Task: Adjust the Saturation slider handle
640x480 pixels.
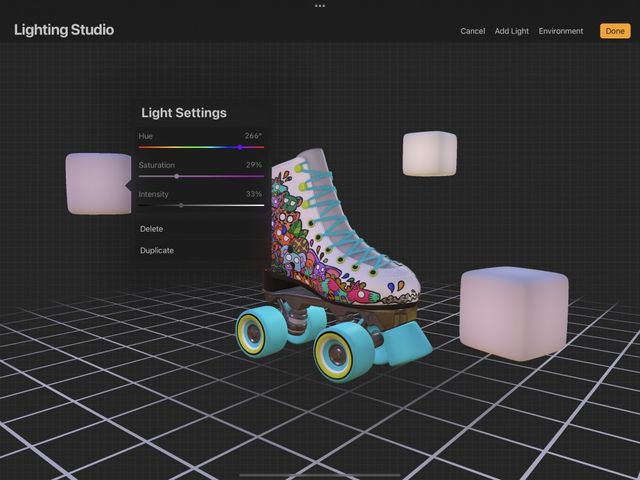Action: tap(176, 176)
